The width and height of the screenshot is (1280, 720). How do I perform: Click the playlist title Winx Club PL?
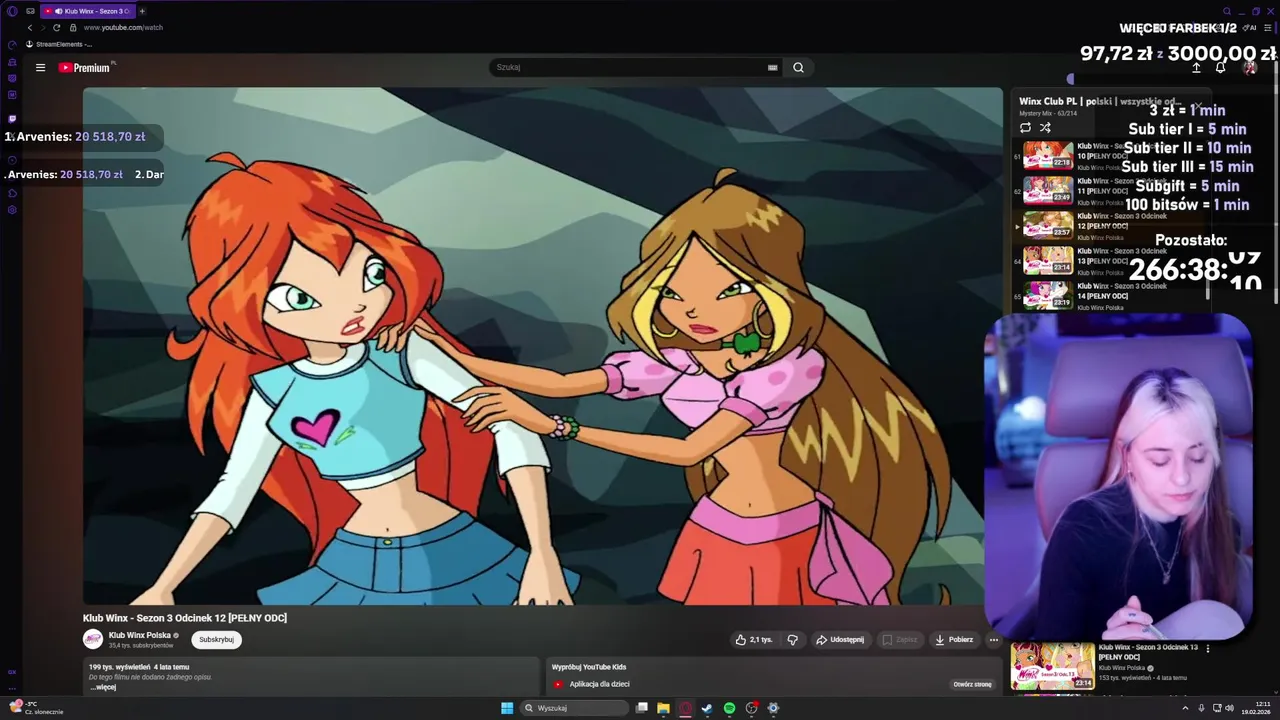pos(1100,101)
